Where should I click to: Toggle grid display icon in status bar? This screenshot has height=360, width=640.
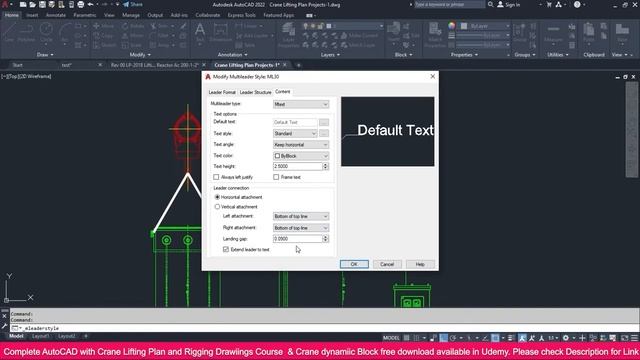(x=407, y=338)
